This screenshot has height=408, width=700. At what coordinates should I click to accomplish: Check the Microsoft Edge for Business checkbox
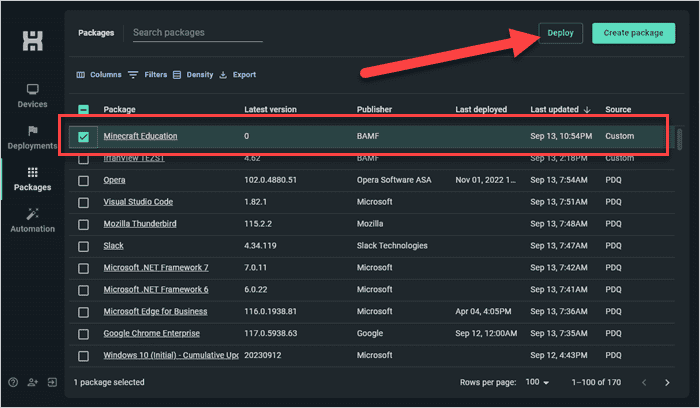click(83, 312)
